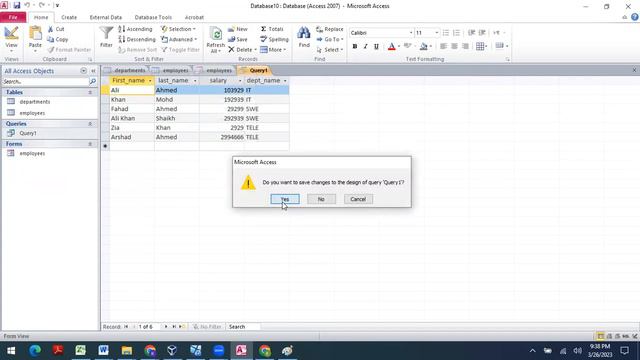Click the background fill color button

[x=424, y=47]
